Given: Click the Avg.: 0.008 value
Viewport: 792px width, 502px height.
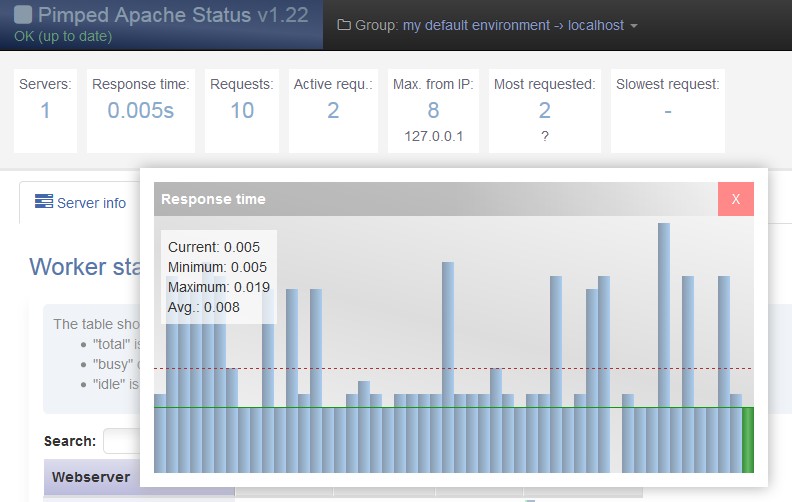Looking at the screenshot, I should coord(204,307).
